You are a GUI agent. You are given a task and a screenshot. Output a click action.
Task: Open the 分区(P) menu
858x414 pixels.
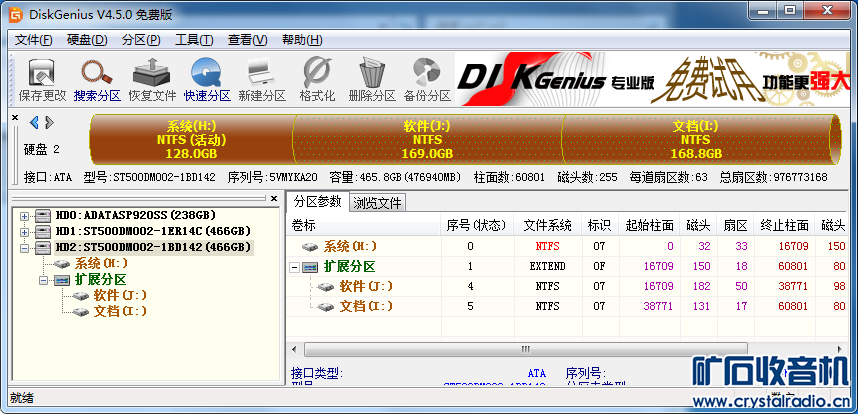(x=141, y=40)
